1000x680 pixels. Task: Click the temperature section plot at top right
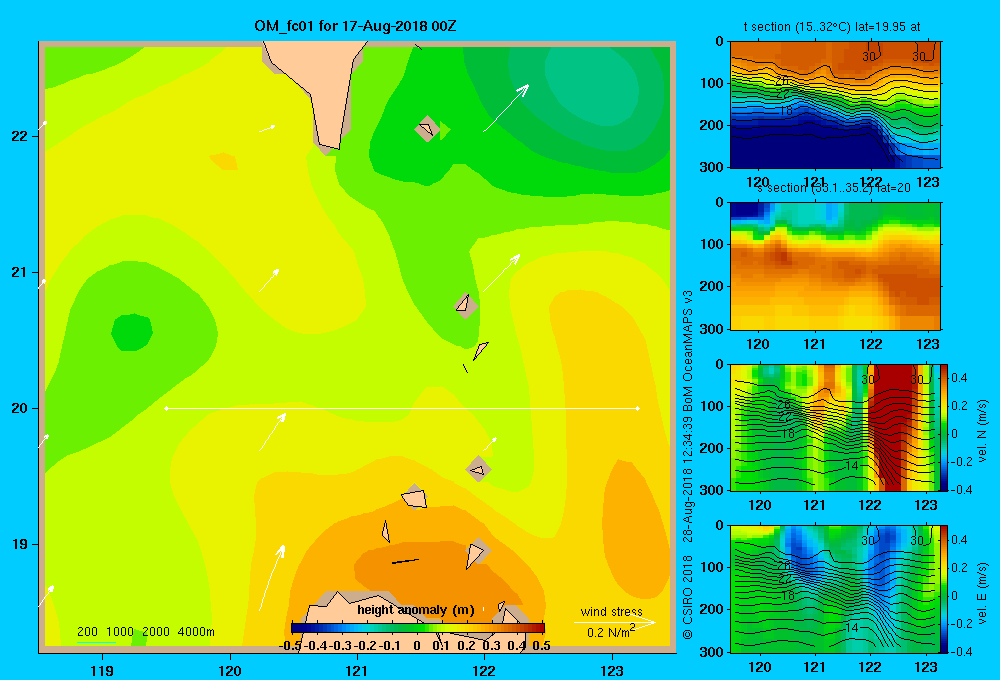click(x=835, y=105)
